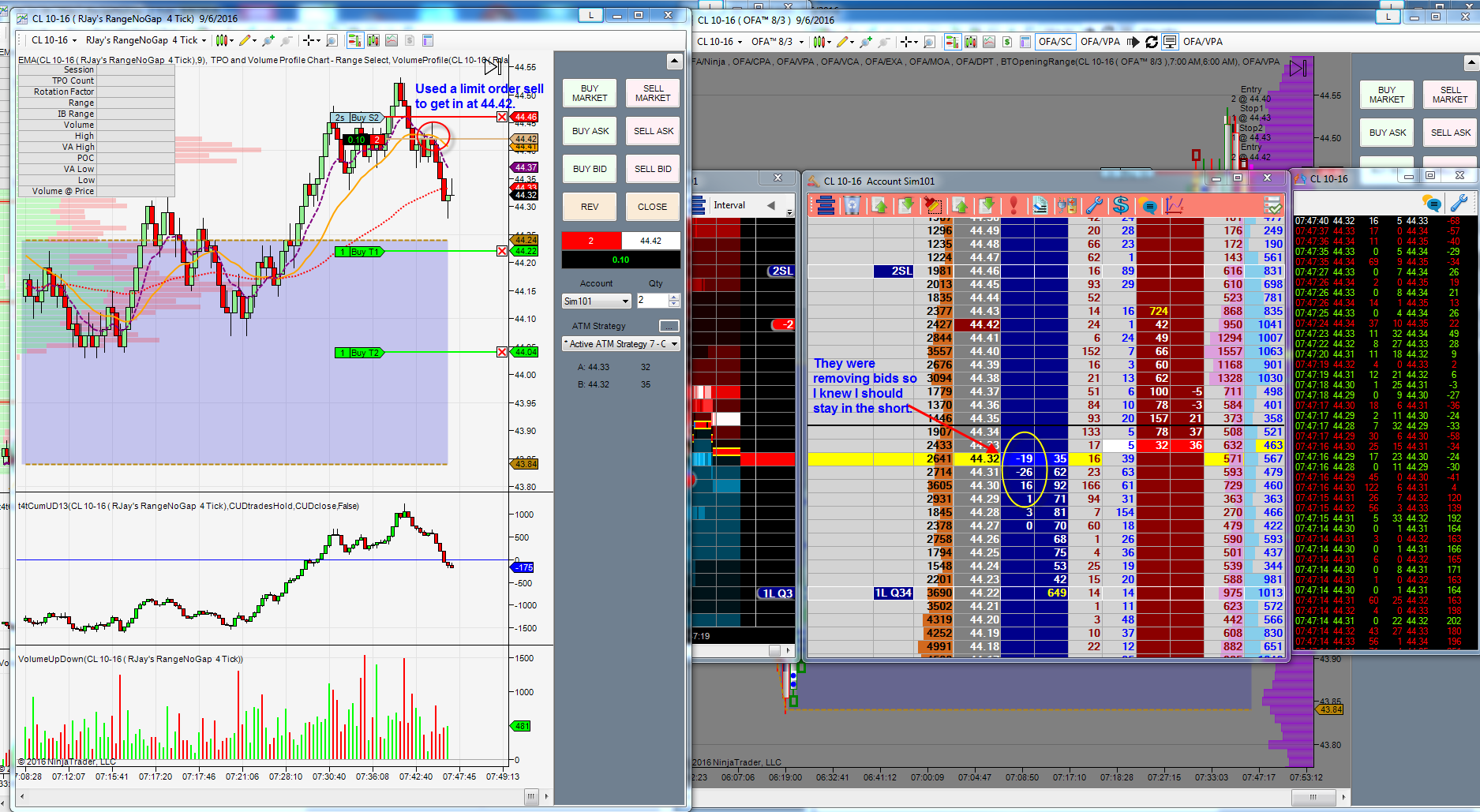The height and width of the screenshot is (812, 1480).
Task: Click the Qty quantity input field
Action: click(x=652, y=301)
